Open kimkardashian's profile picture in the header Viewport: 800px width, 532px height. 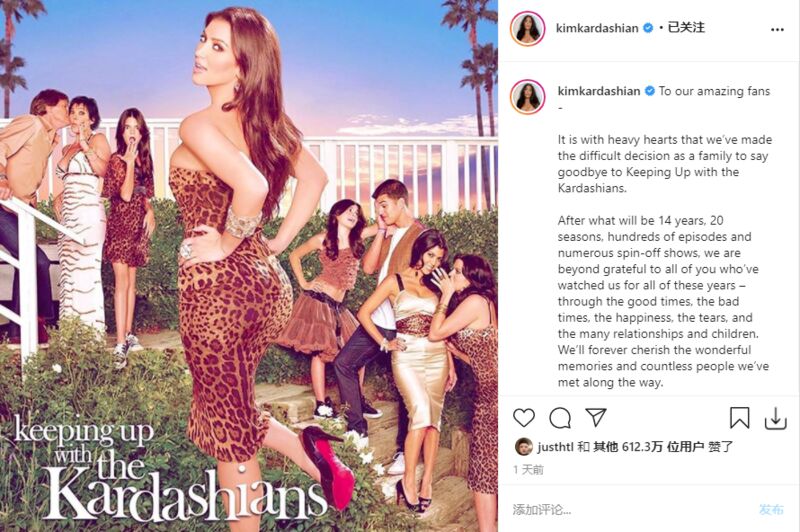tap(528, 28)
